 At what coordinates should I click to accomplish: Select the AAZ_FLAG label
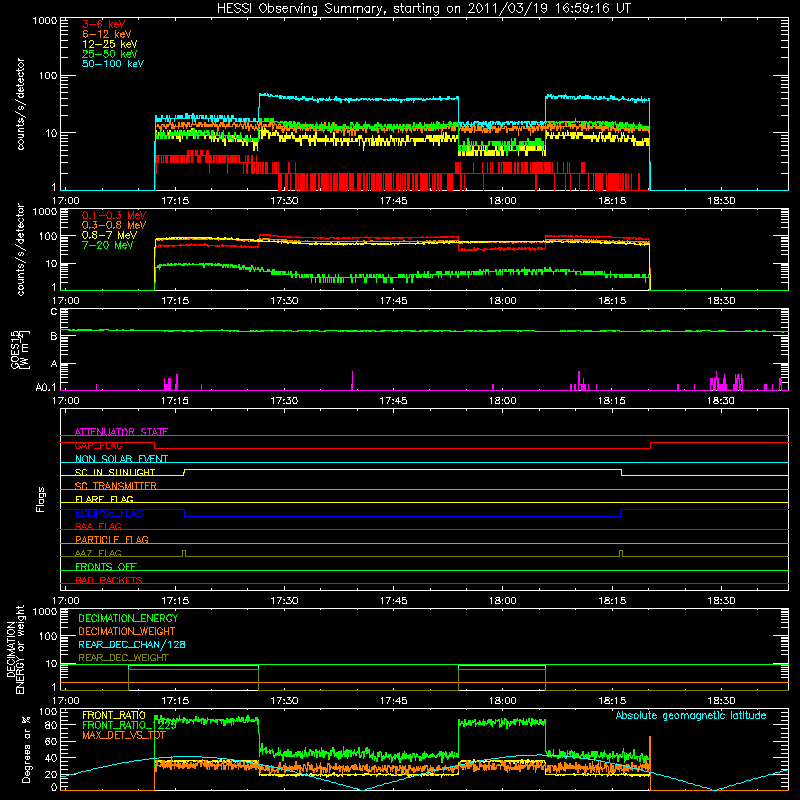(98, 553)
